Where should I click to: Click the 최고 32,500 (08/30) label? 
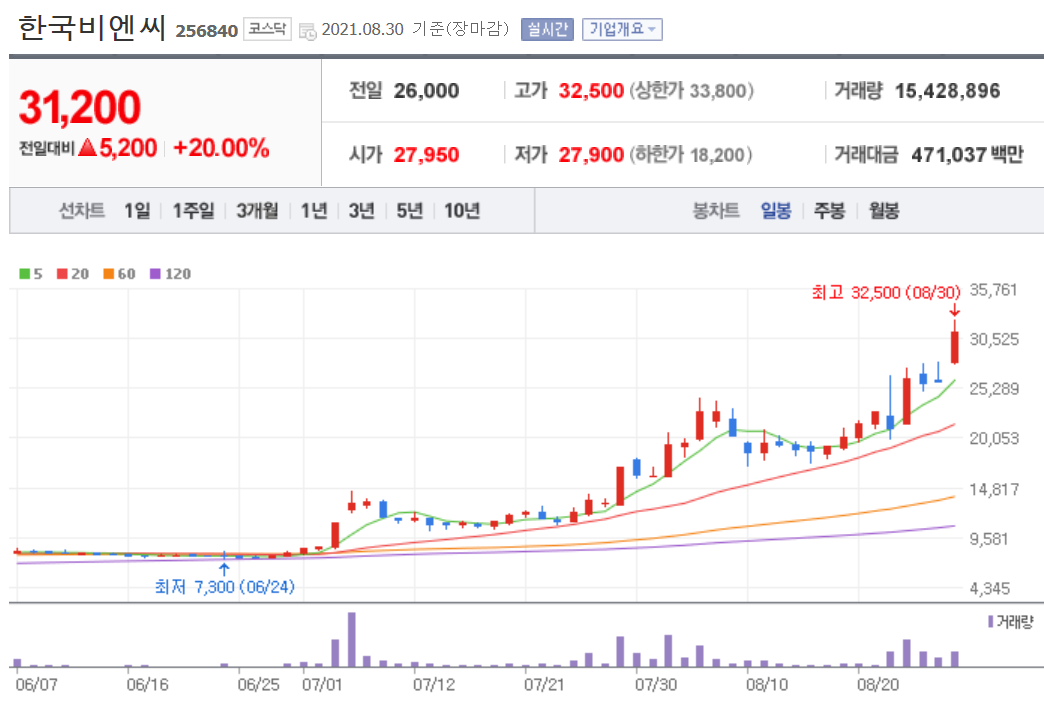click(886, 292)
